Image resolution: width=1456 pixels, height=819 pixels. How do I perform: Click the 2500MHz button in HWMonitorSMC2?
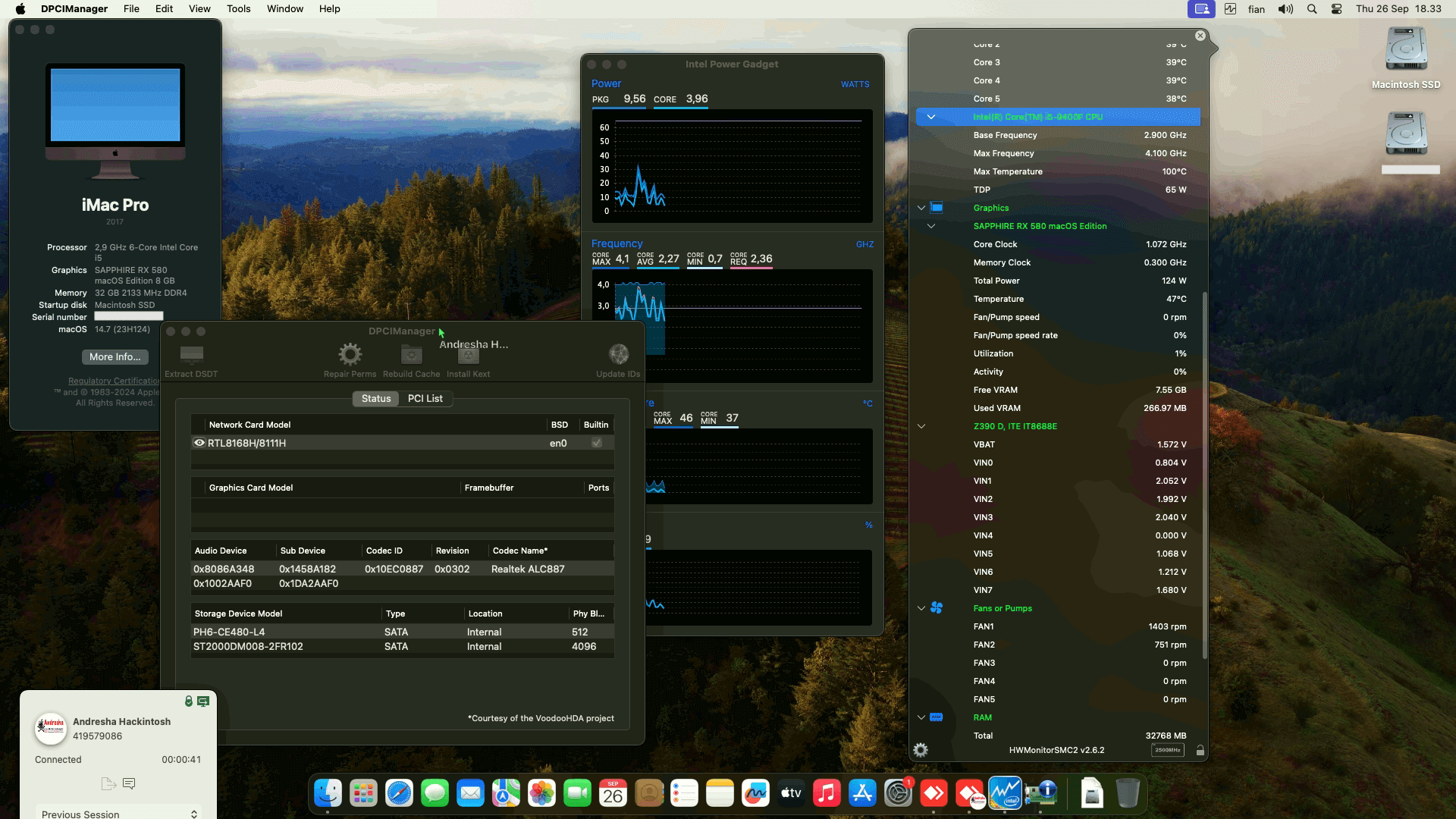pyautogui.click(x=1167, y=750)
